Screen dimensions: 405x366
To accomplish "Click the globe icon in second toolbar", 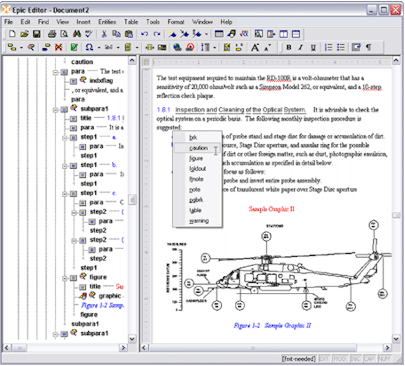I will coord(177,47).
